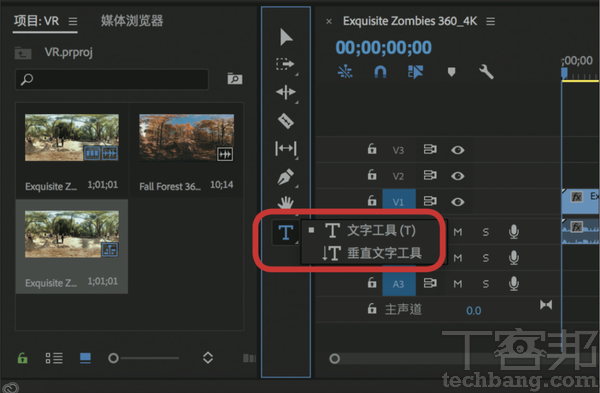Switch project panel to icon view
The height and width of the screenshot is (393, 600).
pyautogui.click(x=85, y=358)
